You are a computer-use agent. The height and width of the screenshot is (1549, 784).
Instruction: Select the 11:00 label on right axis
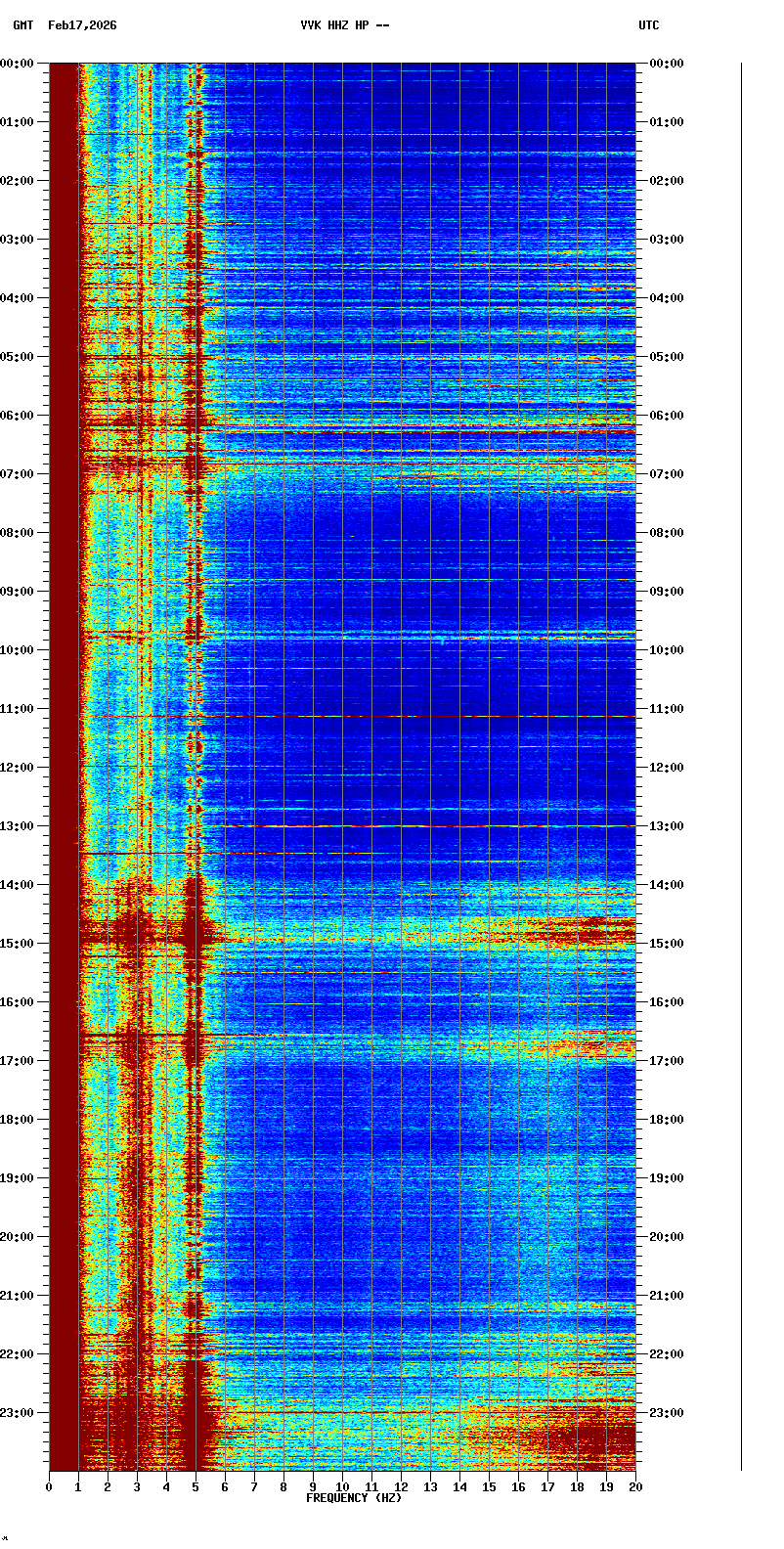coord(667,709)
